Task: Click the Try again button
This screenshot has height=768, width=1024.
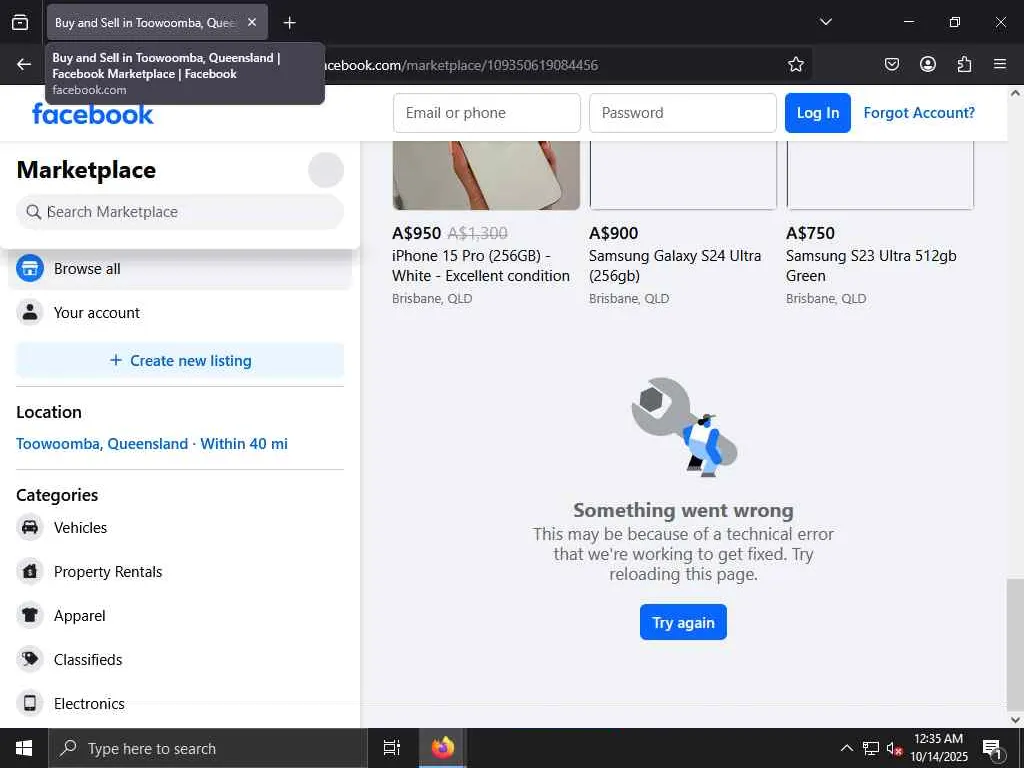Action: tap(683, 622)
